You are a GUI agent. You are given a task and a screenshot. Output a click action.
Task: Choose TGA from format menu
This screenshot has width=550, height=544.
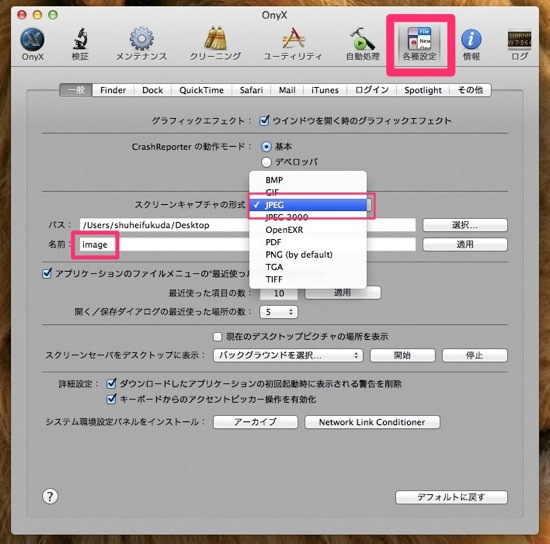(x=308, y=267)
